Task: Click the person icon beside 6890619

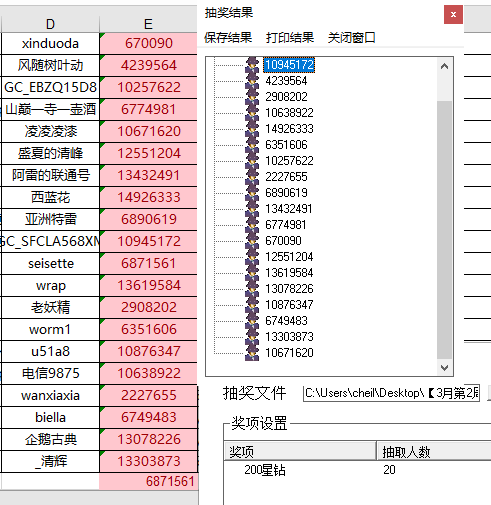Action: pyautogui.click(x=252, y=193)
